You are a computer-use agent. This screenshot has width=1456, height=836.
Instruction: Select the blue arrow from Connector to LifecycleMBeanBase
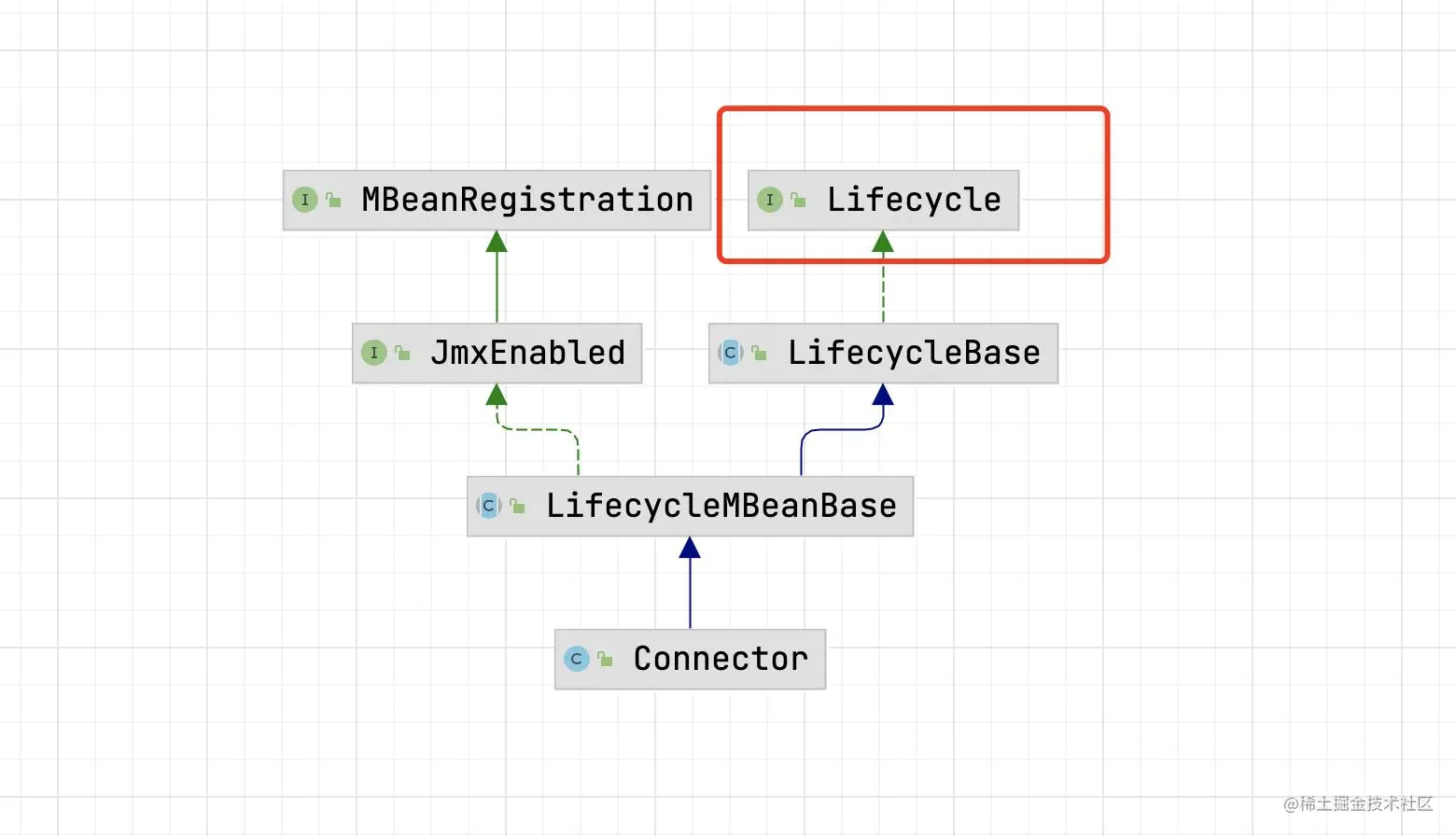click(690, 583)
